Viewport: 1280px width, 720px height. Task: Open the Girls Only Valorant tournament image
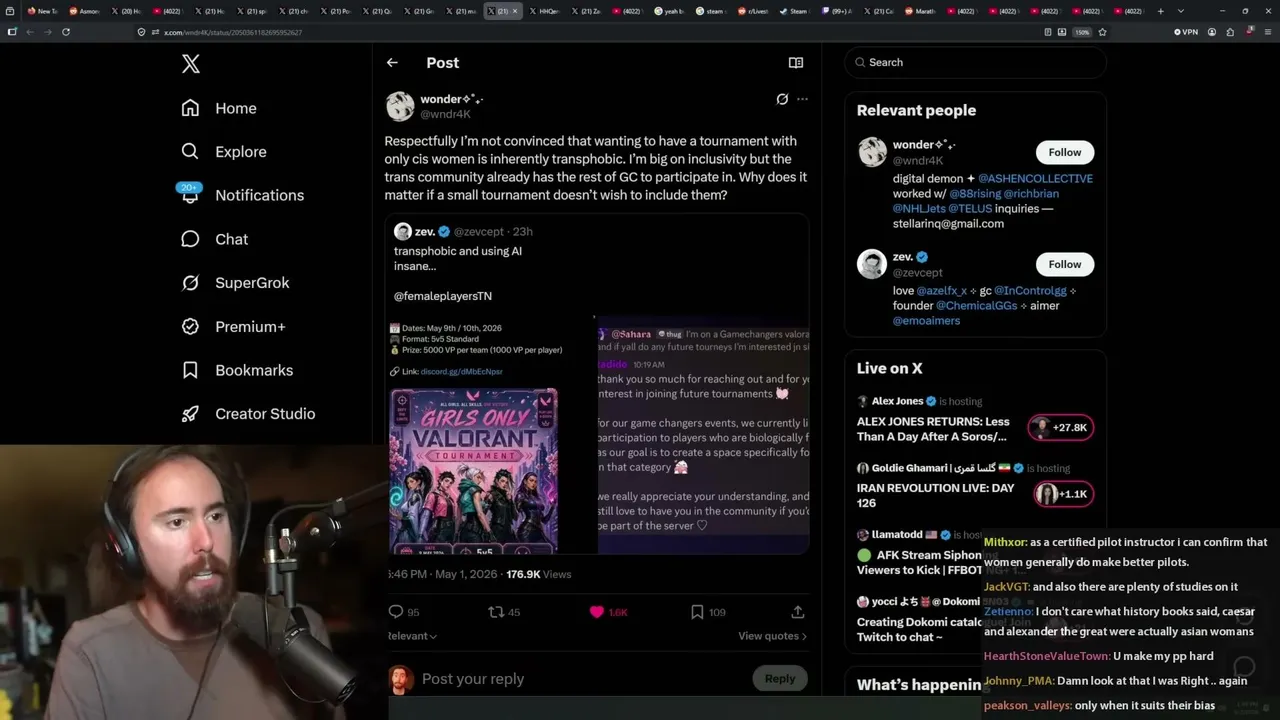pyautogui.click(x=474, y=470)
